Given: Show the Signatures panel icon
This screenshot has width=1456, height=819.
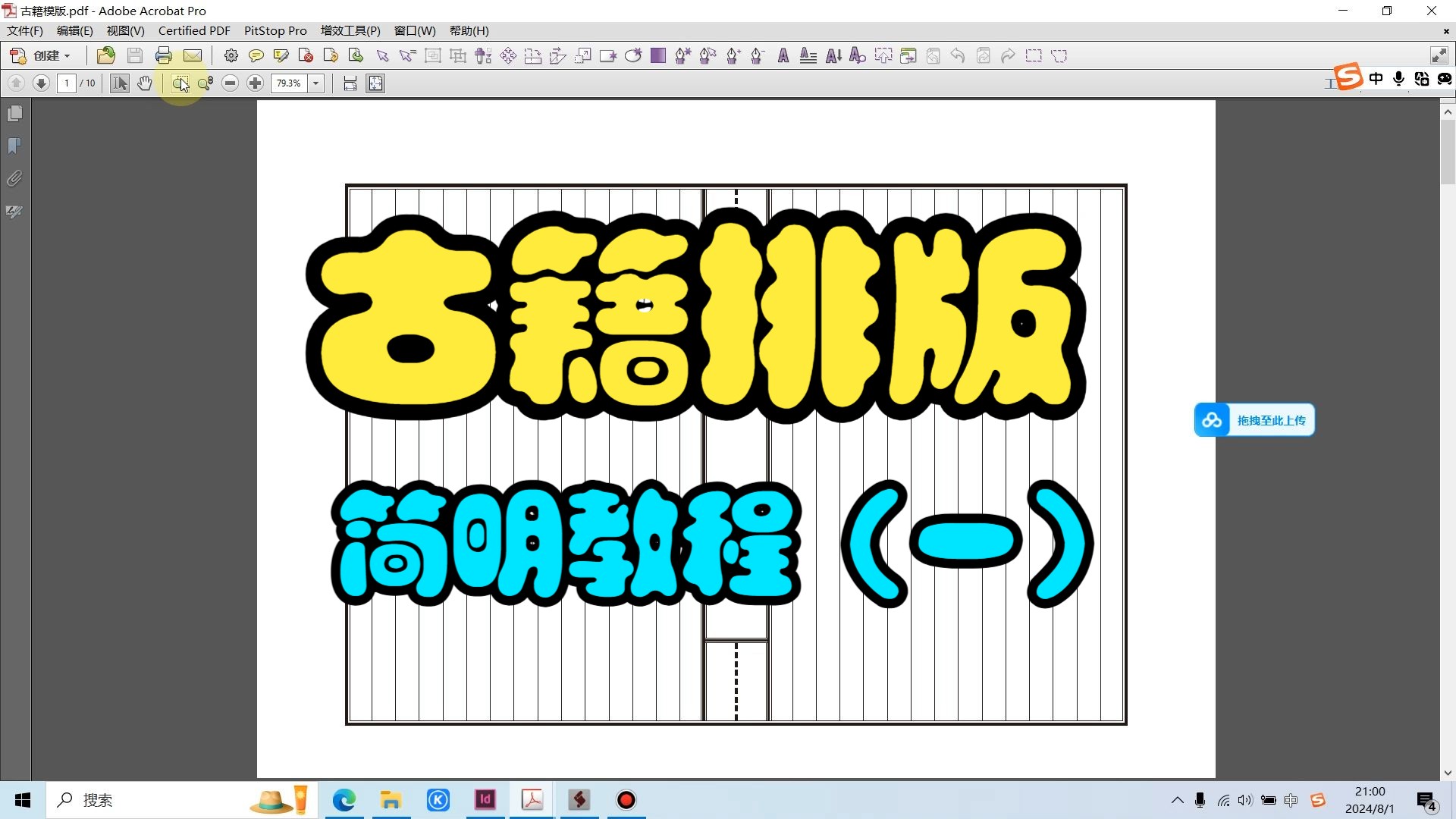Looking at the screenshot, I should pyautogui.click(x=14, y=212).
